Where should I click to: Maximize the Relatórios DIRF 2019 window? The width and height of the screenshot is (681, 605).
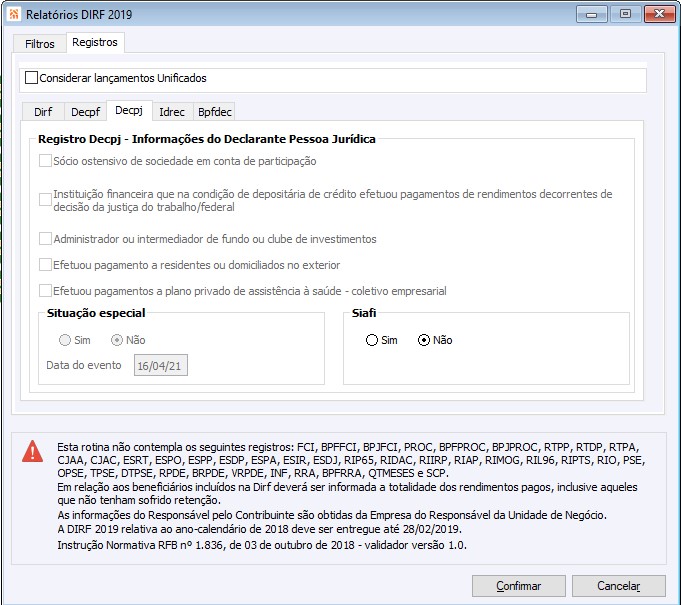[x=625, y=14]
